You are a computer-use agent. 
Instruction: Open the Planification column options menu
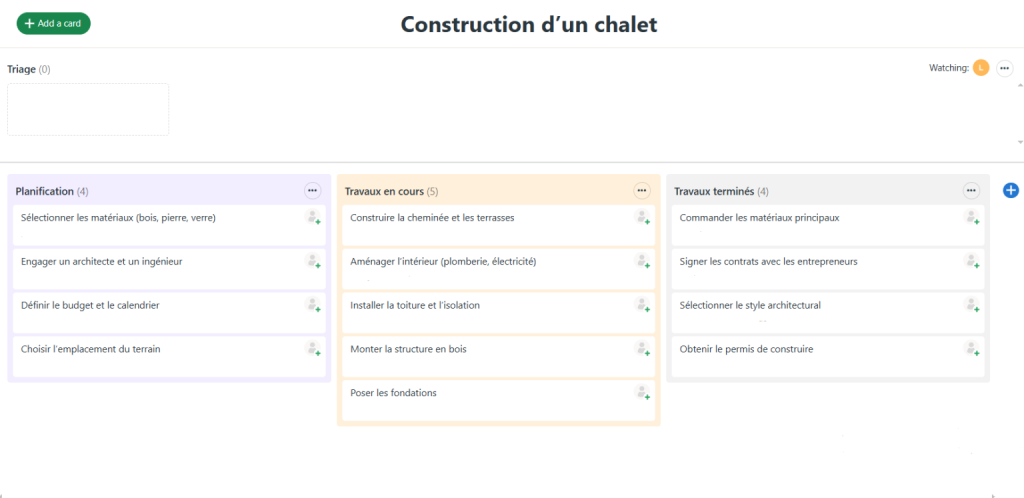pyautogui.click(x=312, y=190)
